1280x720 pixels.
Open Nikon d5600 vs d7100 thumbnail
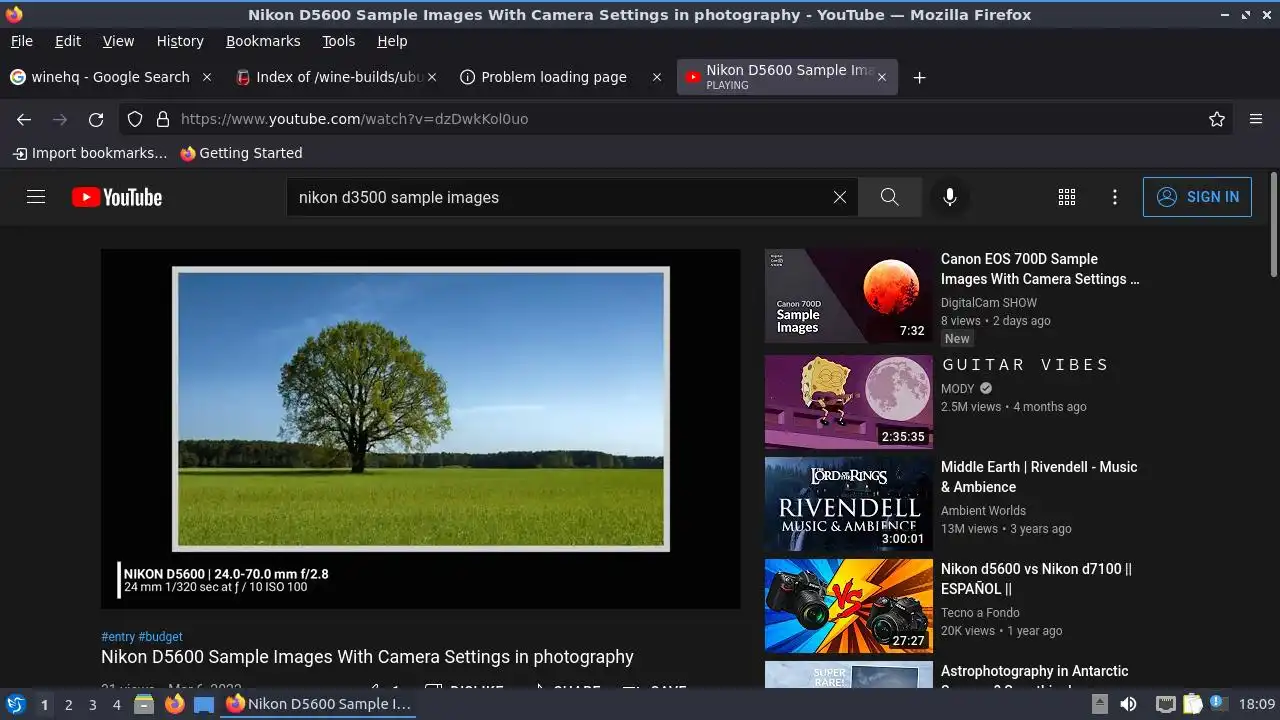pos(848,606)
